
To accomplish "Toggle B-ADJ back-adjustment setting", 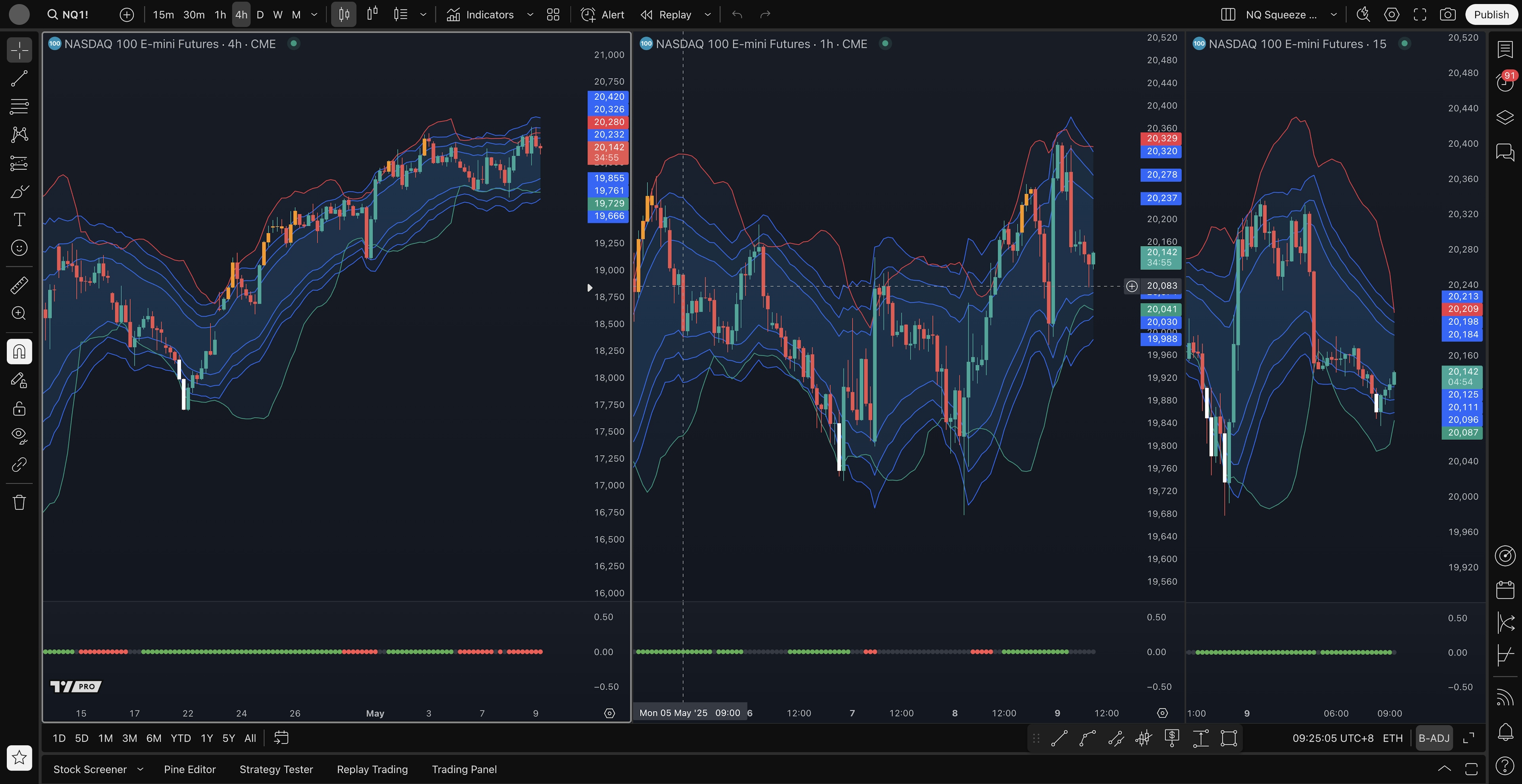I will click(x=1434, y=738).
